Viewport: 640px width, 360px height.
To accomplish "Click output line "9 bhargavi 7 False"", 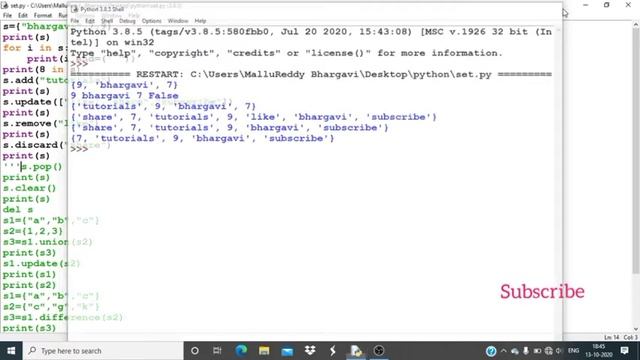I will click(x=124, y=96).
